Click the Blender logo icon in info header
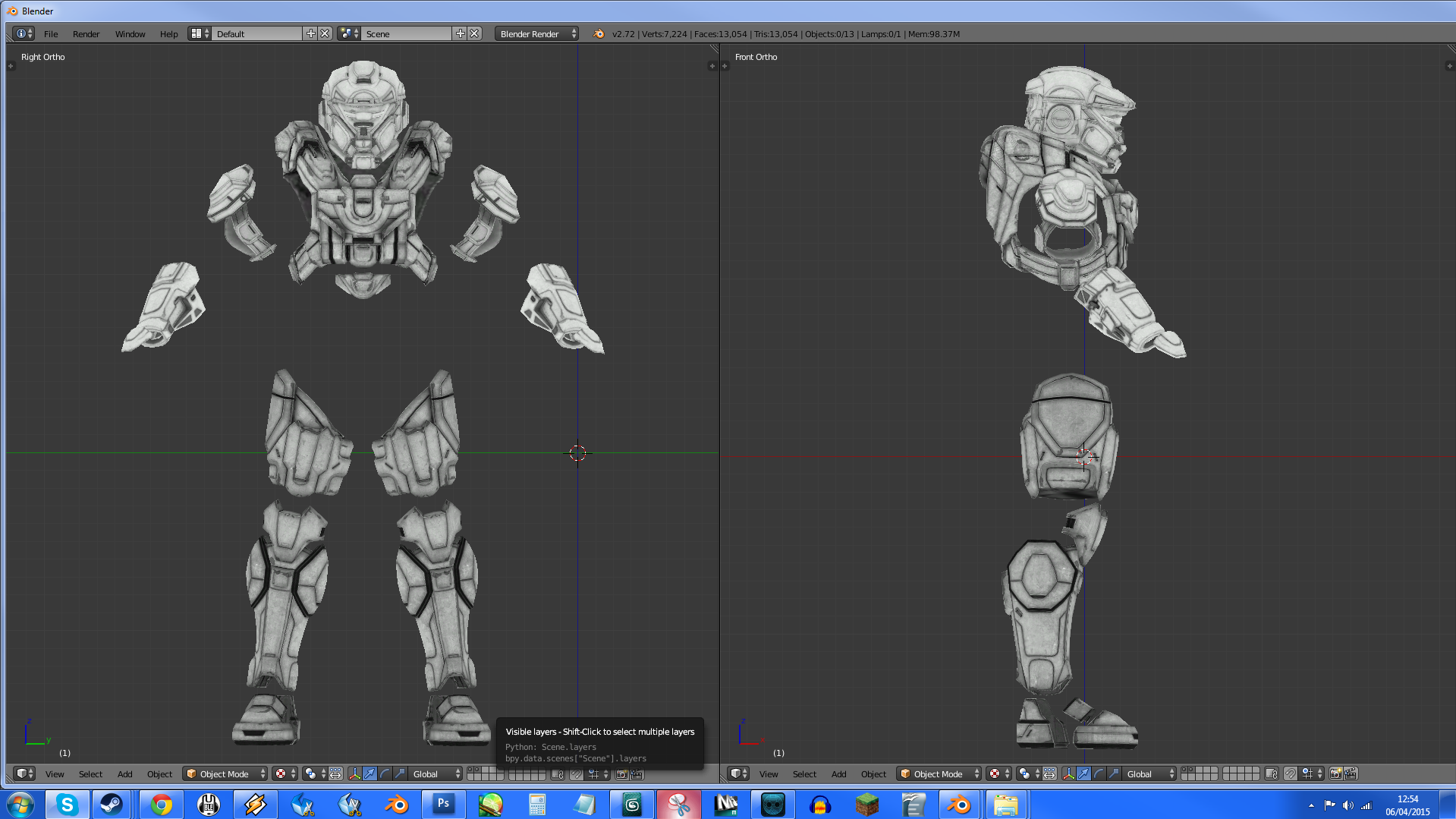The width and height of the screenshot is (1456, 819). pos(599,34)
